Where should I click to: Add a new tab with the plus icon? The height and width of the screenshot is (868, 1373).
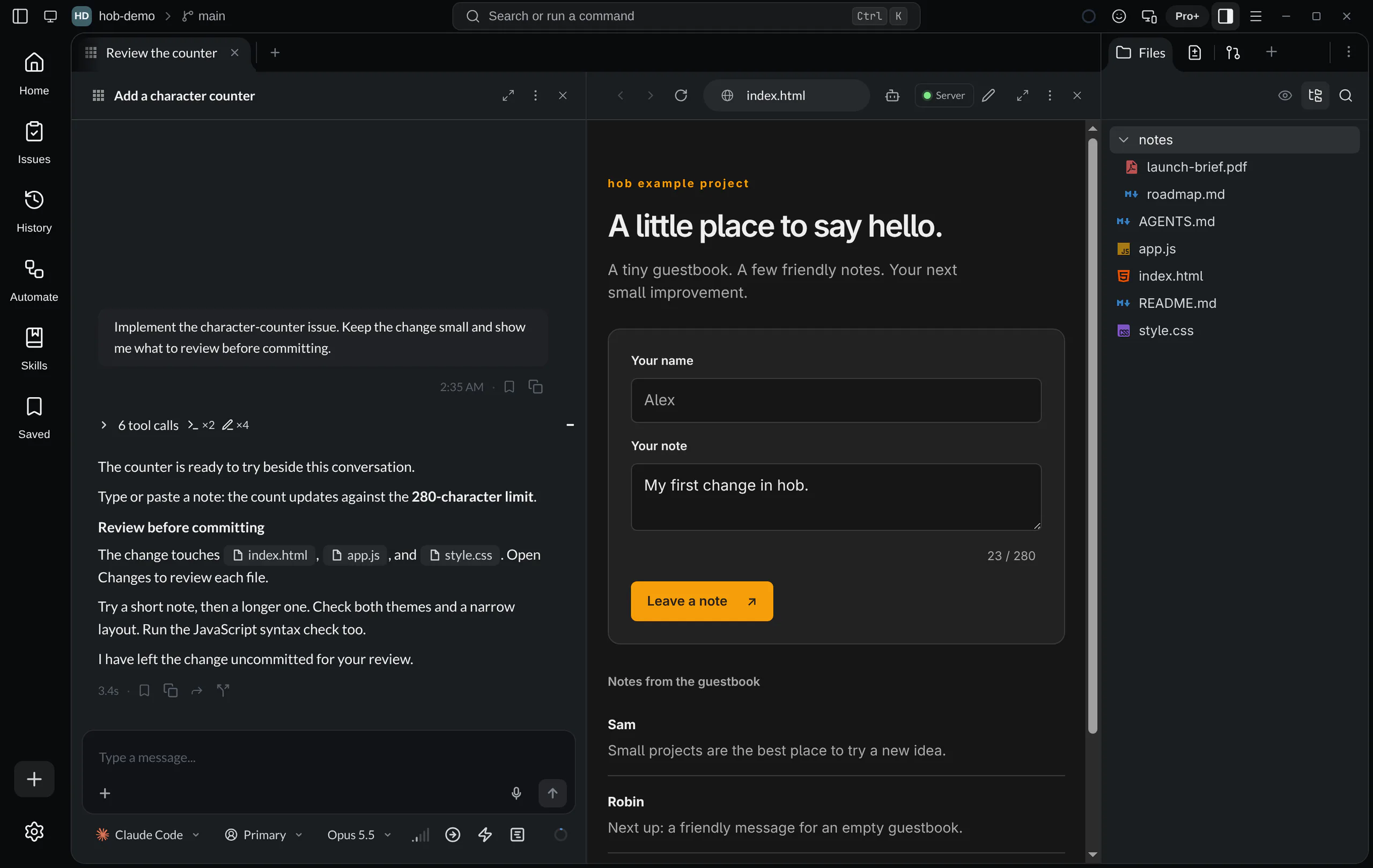click(x=275, y=53)
